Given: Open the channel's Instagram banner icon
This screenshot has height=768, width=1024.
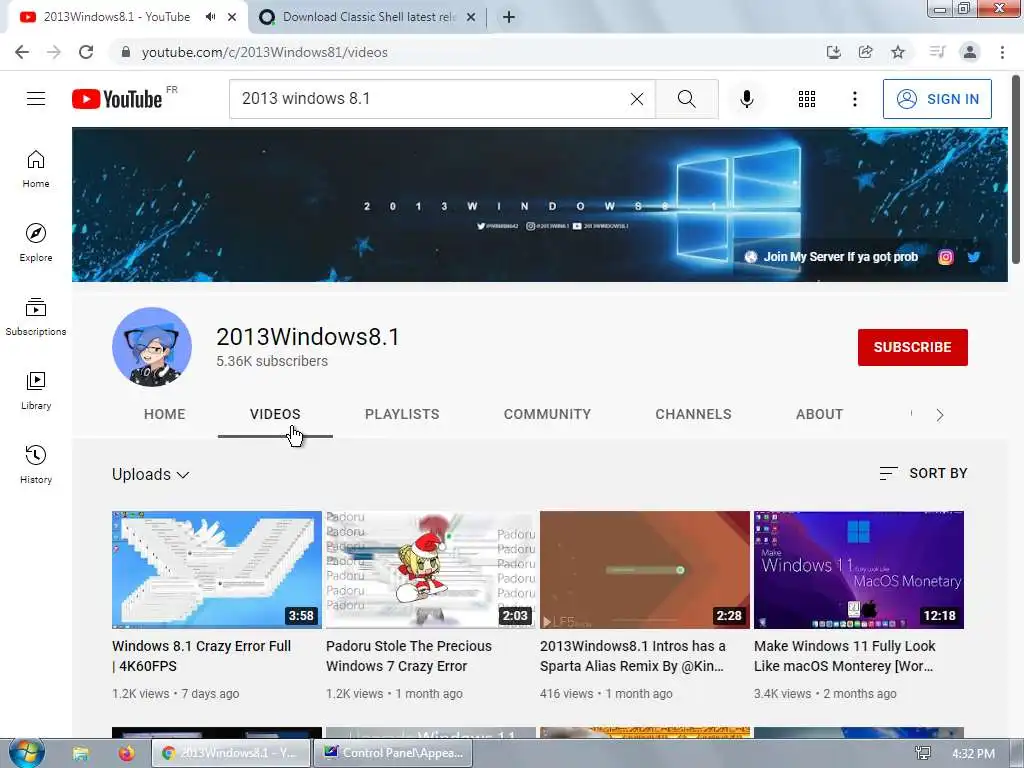Looking at the screenshot, I should (945, 257).
